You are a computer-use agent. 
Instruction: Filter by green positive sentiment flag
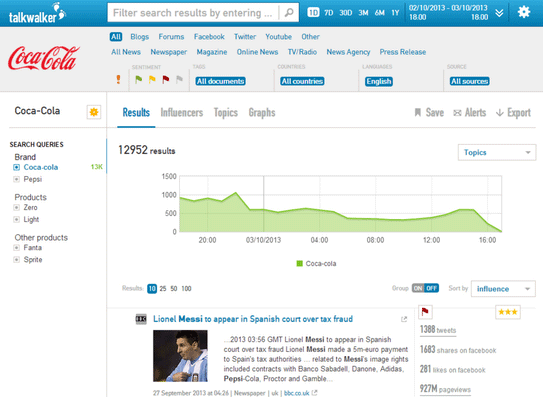coord(139,80)
